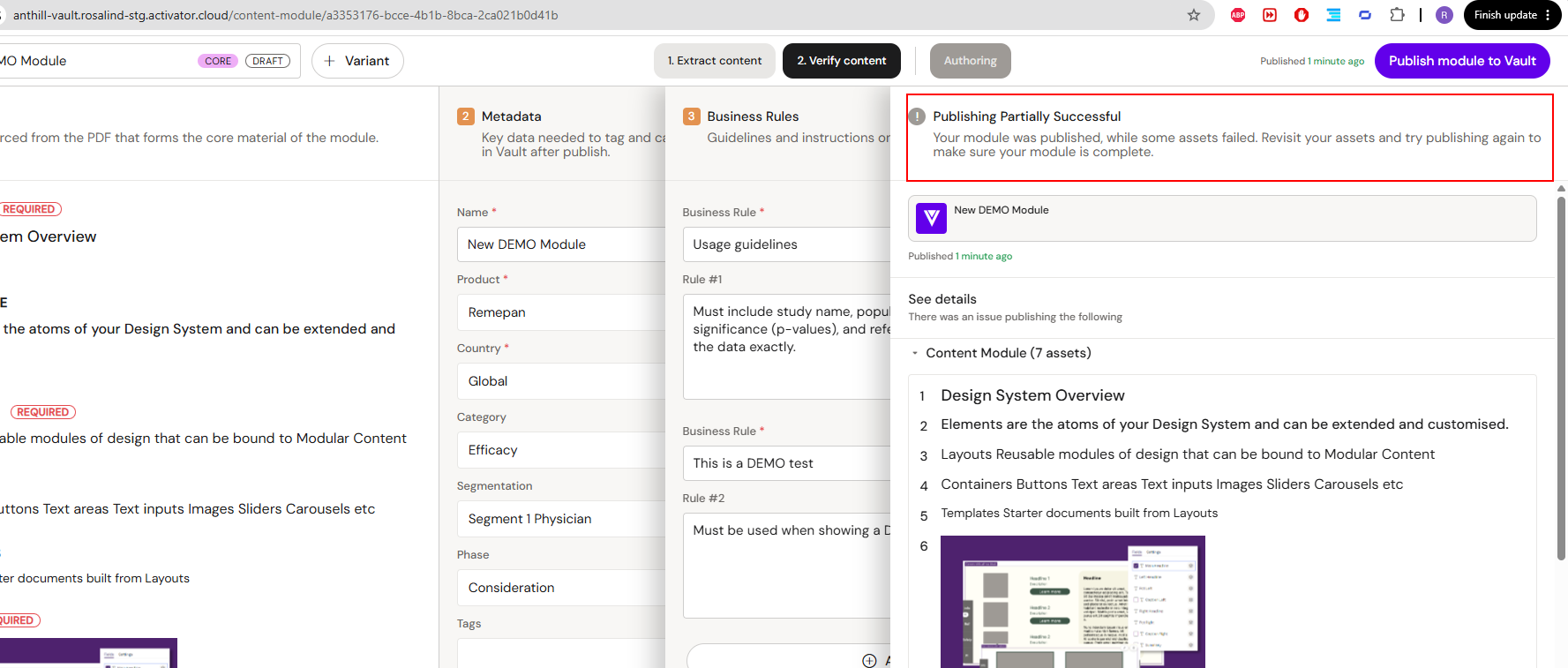The width and height of the screenshot is (1568, 668).
Task: Click the purple Vault logo icon
Action: click(931, 218)
